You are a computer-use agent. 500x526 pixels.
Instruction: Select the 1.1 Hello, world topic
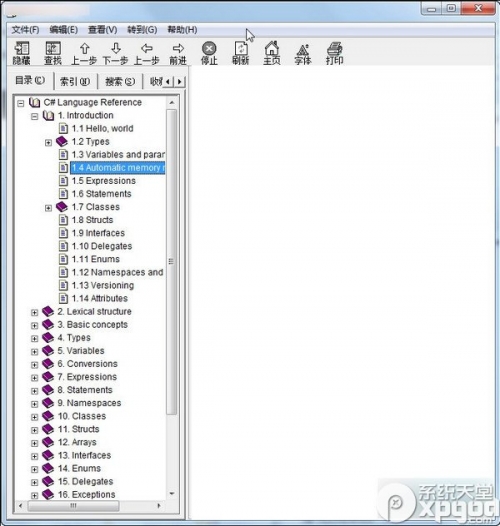[102, 128]
